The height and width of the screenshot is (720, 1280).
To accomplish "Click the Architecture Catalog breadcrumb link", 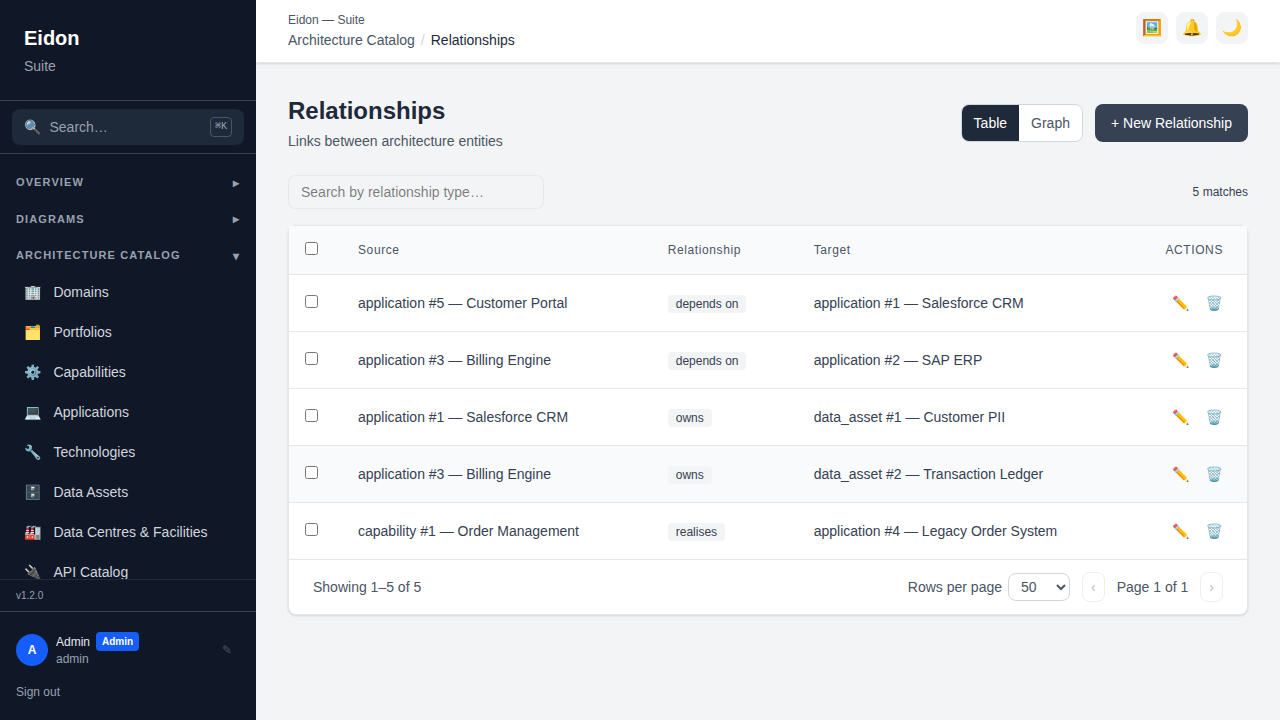I will coord(351,40).
